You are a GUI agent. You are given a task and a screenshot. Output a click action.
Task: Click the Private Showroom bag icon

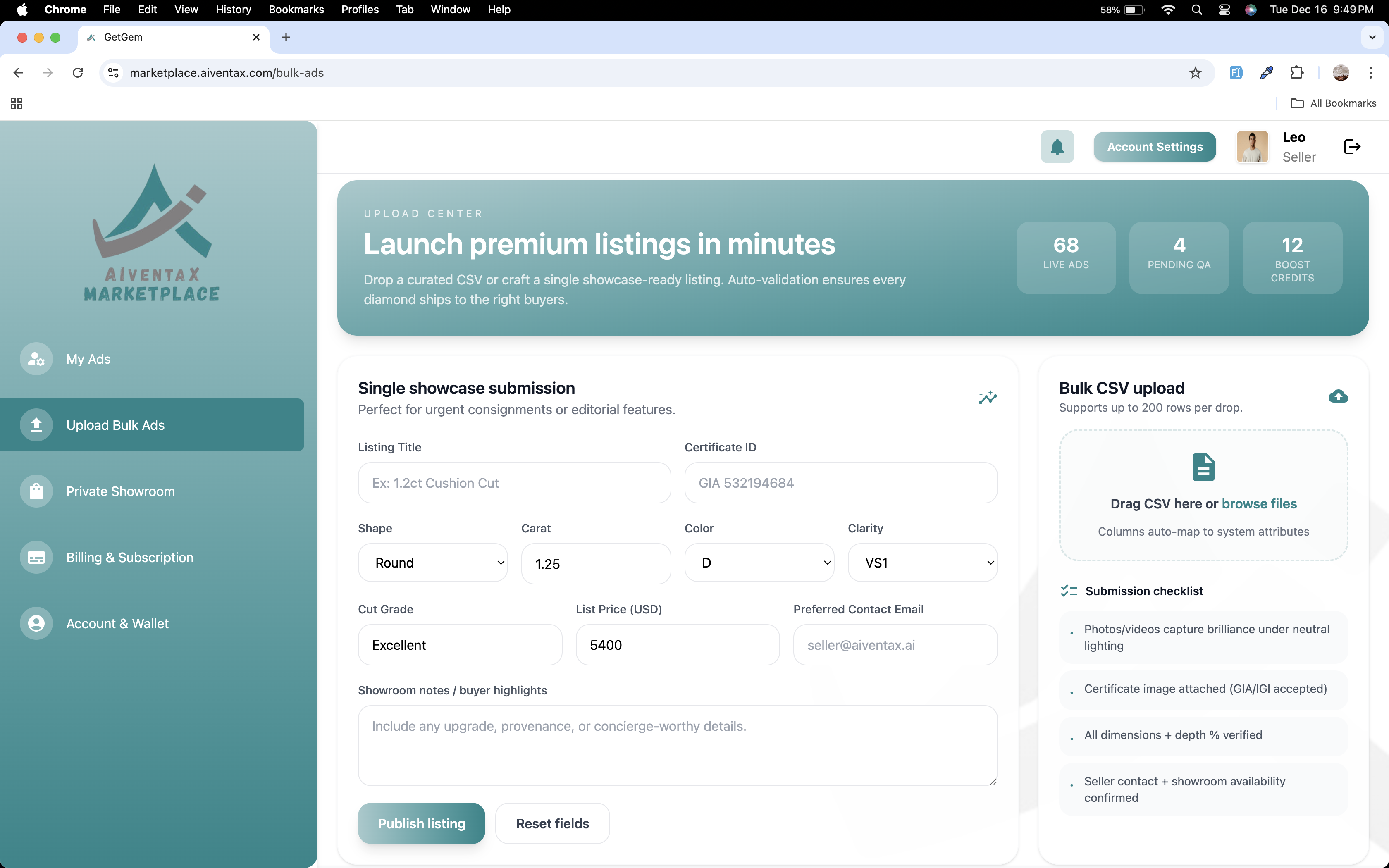[36, 491]
